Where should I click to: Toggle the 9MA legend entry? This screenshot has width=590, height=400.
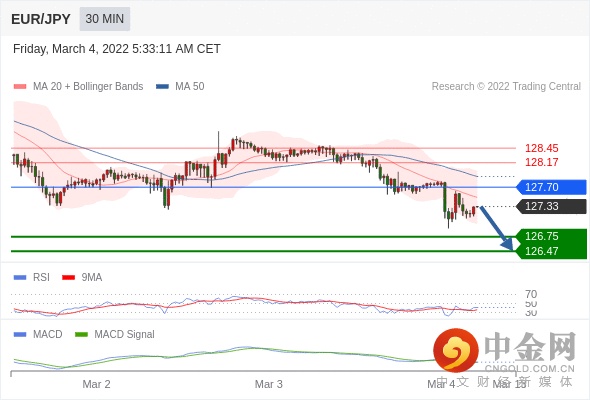82,277
